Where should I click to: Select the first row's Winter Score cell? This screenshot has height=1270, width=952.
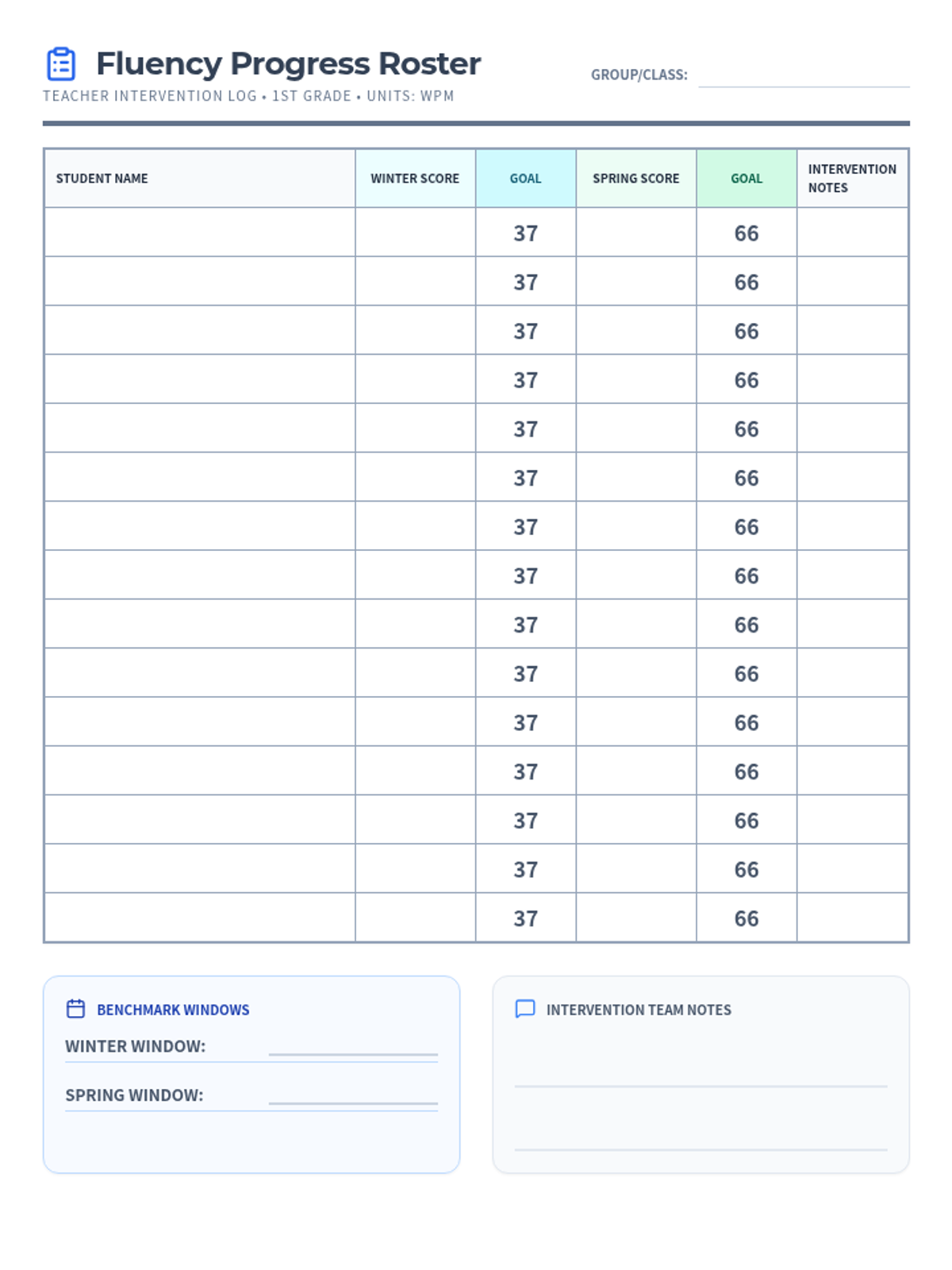coord(415,233)
